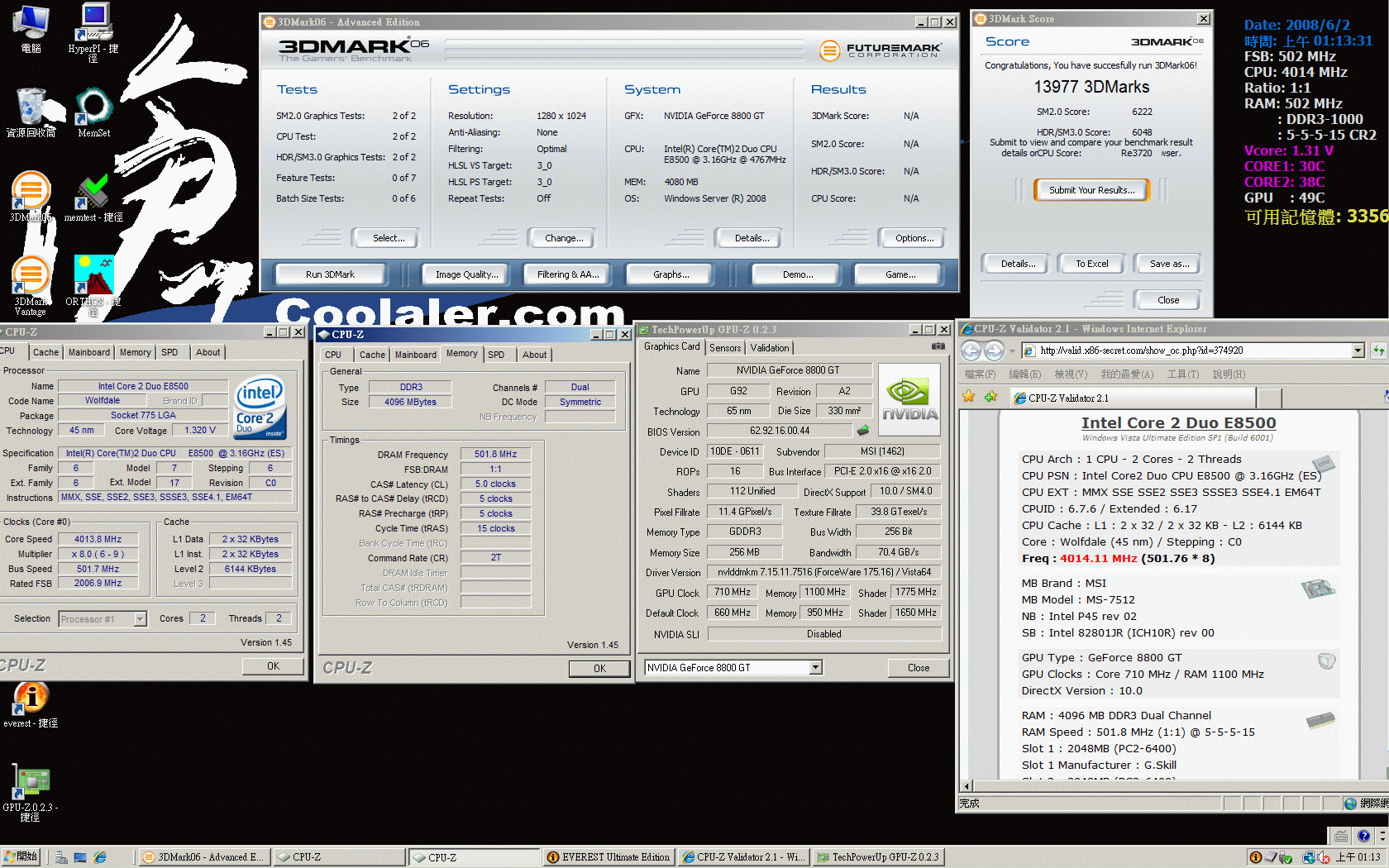
Task: Click the Intel Core 2 Duo logo
Action: click(260, 407)
